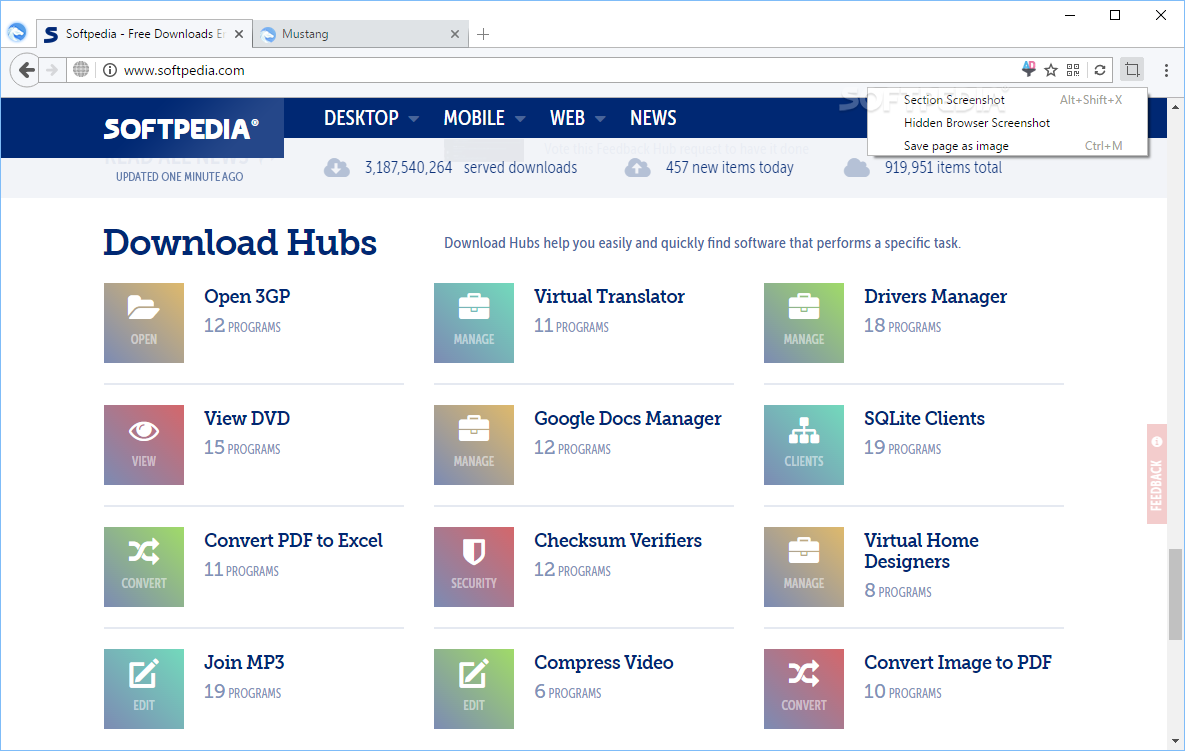The height and width of the screenshot is (751, 1185).
Task: Close the Mustang tab
Action: click(x=455, y=34)
